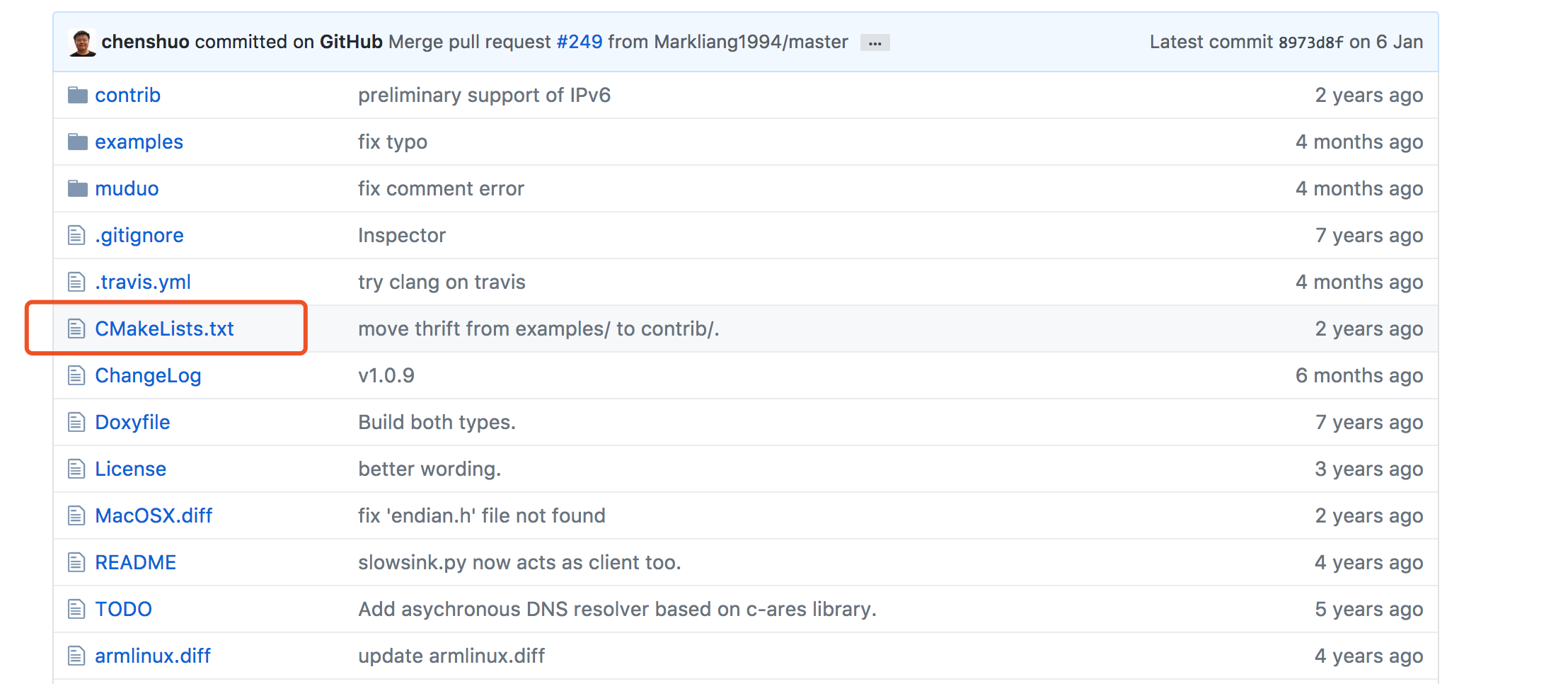Click the README file icon

point(76,562)
